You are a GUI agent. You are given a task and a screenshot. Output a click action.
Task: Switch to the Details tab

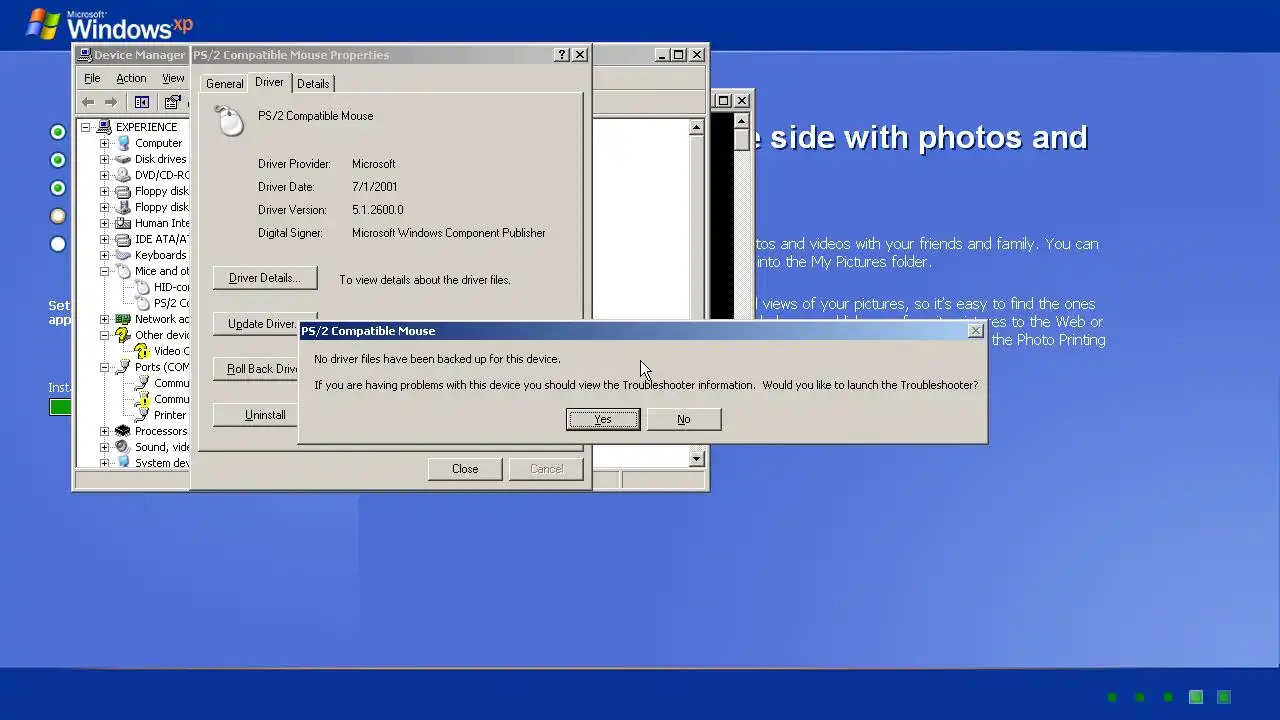pos(313,84)
